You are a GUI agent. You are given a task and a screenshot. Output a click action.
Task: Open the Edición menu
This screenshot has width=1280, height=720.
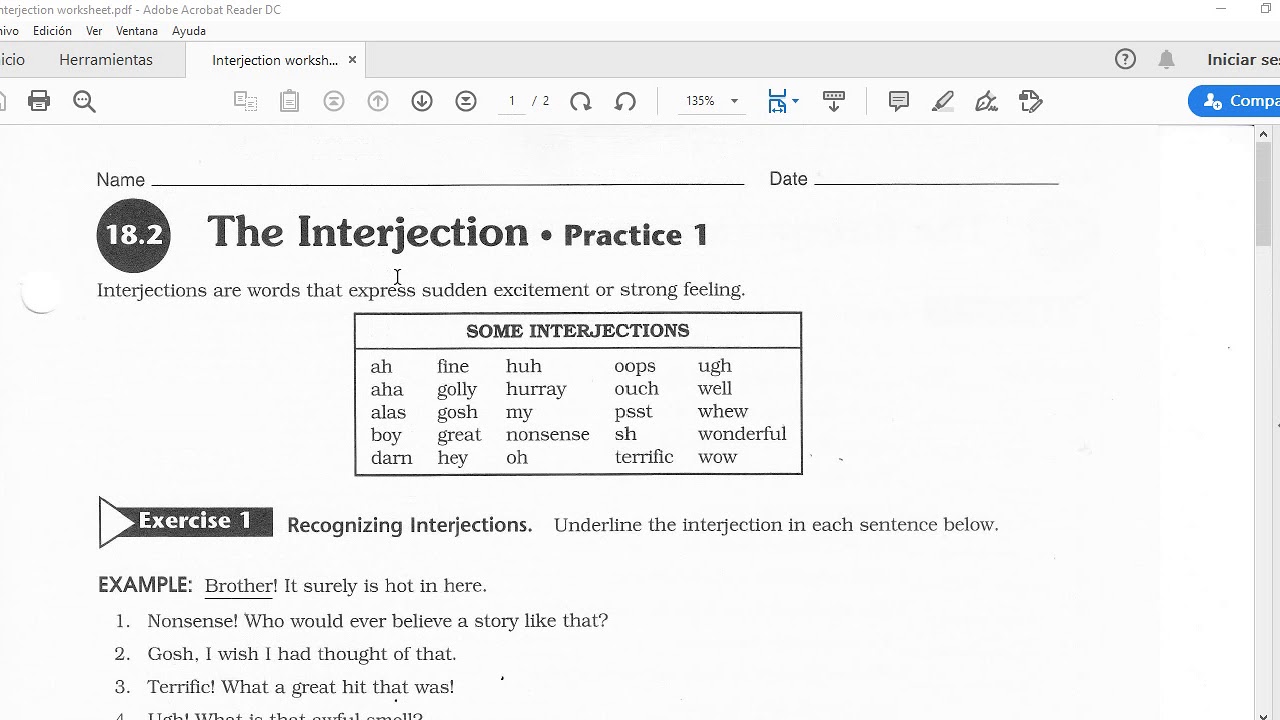tap(52, 31)
